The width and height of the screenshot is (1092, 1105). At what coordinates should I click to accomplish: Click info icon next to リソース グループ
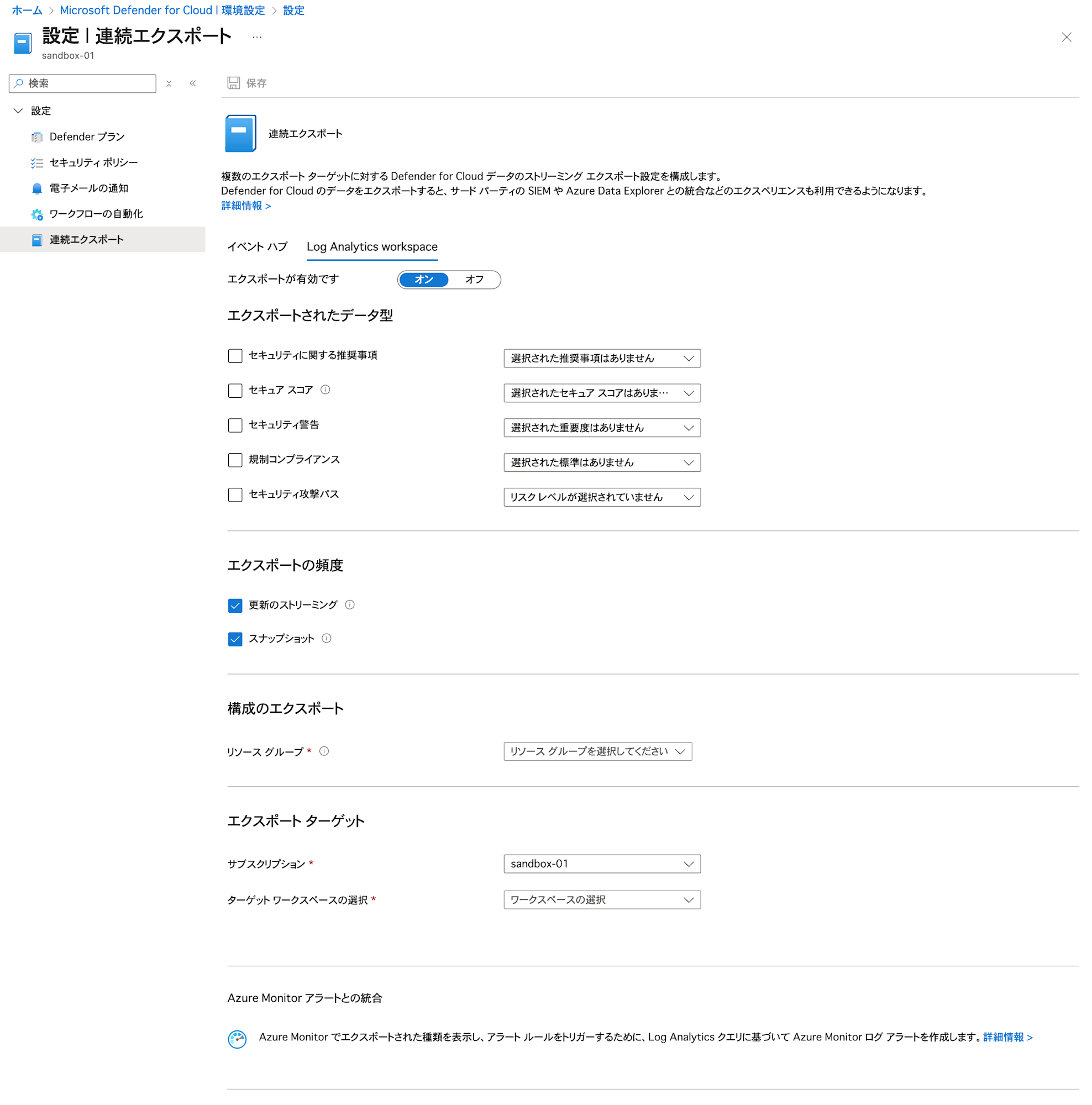(324, 751)
